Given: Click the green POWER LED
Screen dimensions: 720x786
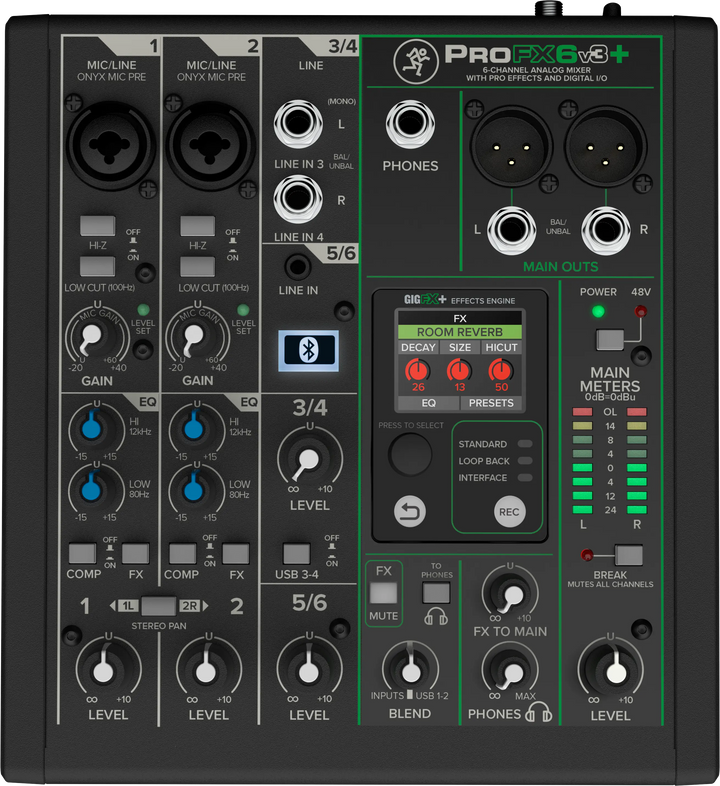Looking at the screenshot, I should click(598, 311).
